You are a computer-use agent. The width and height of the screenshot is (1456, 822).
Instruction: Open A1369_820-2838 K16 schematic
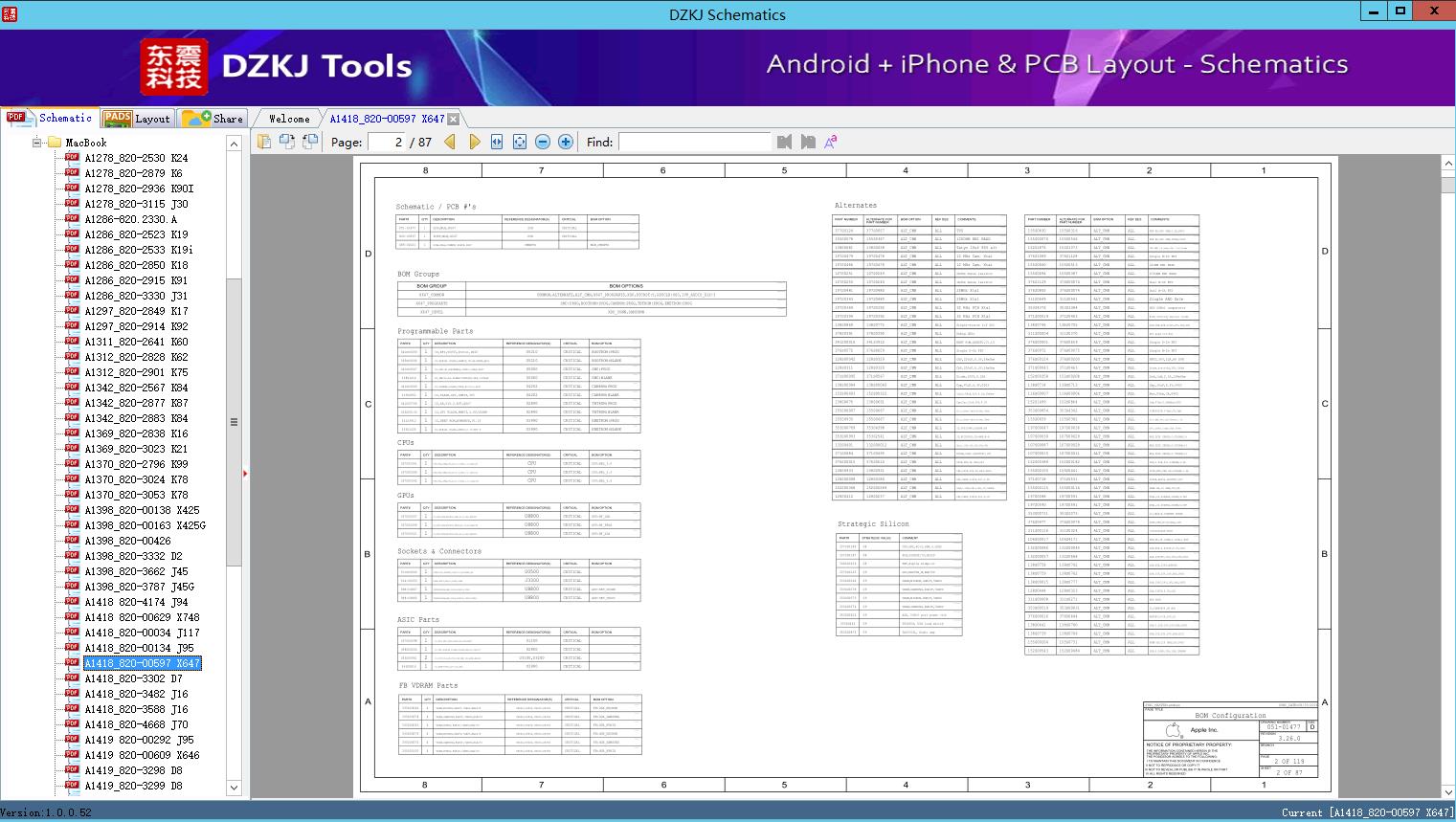(136, 433)
